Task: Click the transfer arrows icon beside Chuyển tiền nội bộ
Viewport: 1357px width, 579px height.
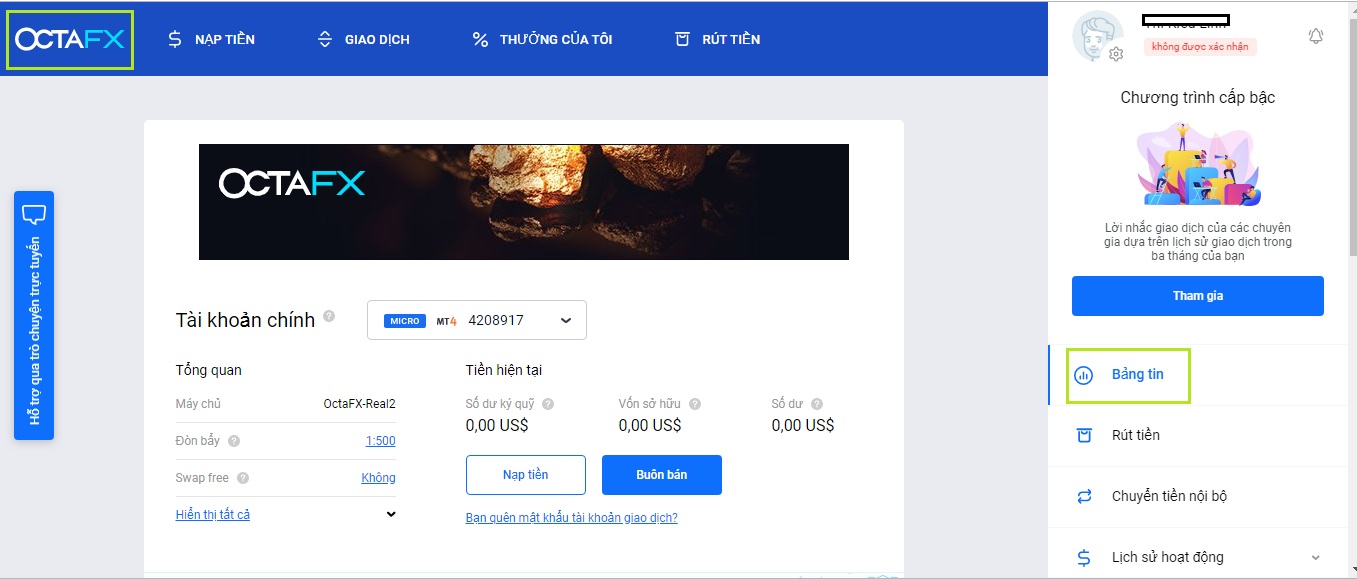Action: point(1084,497)
